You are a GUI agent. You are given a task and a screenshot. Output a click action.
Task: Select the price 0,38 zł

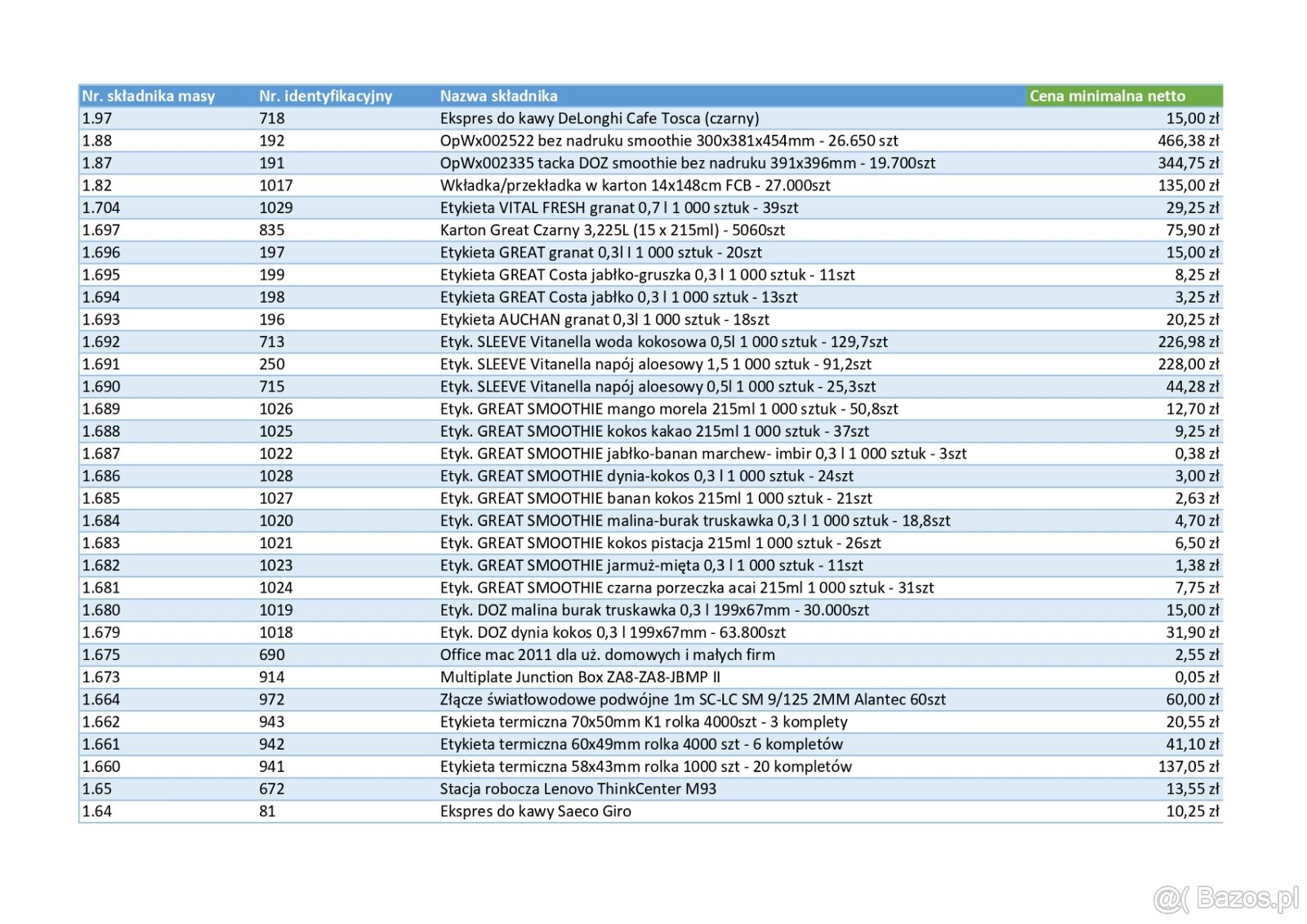pos(1198,453)
